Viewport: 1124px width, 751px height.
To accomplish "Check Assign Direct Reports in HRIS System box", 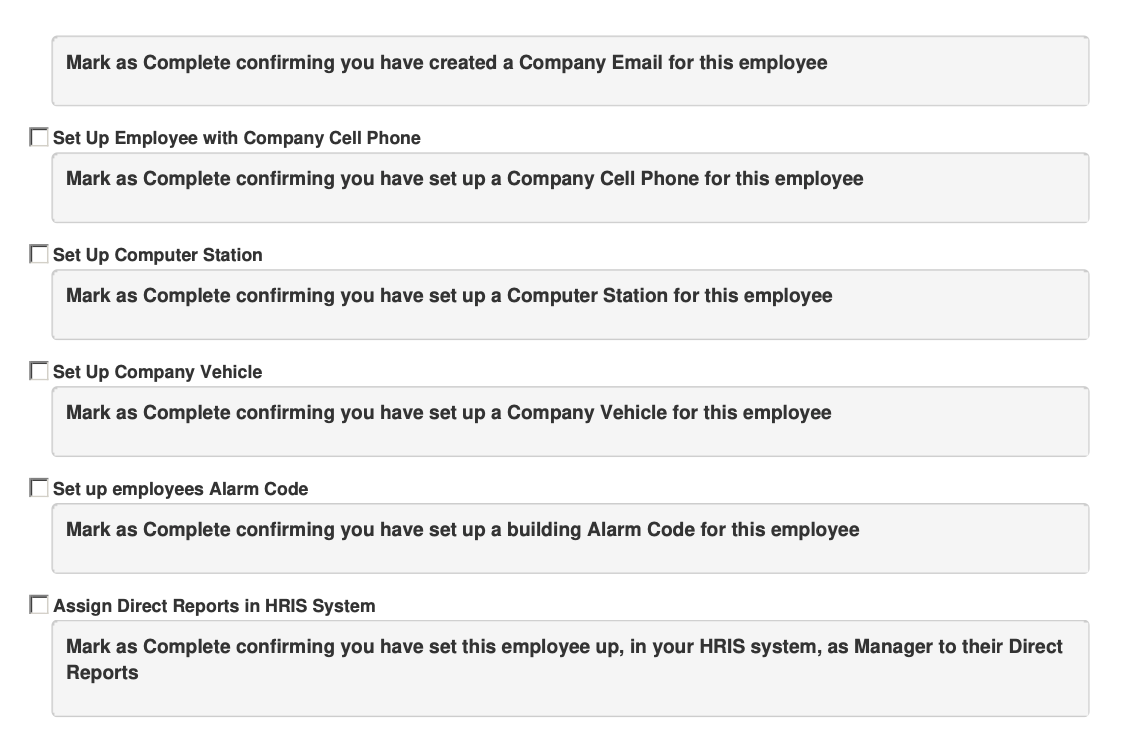I will (39, 605).
